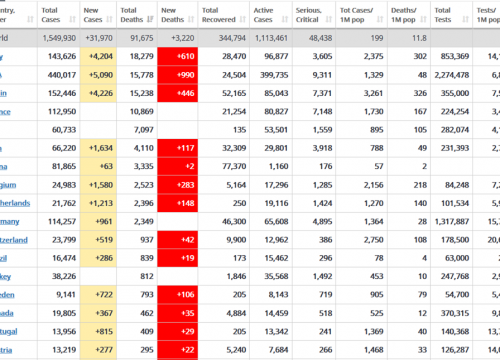
Task: Open the Sweden country link
Action: [x=7, y=295]
